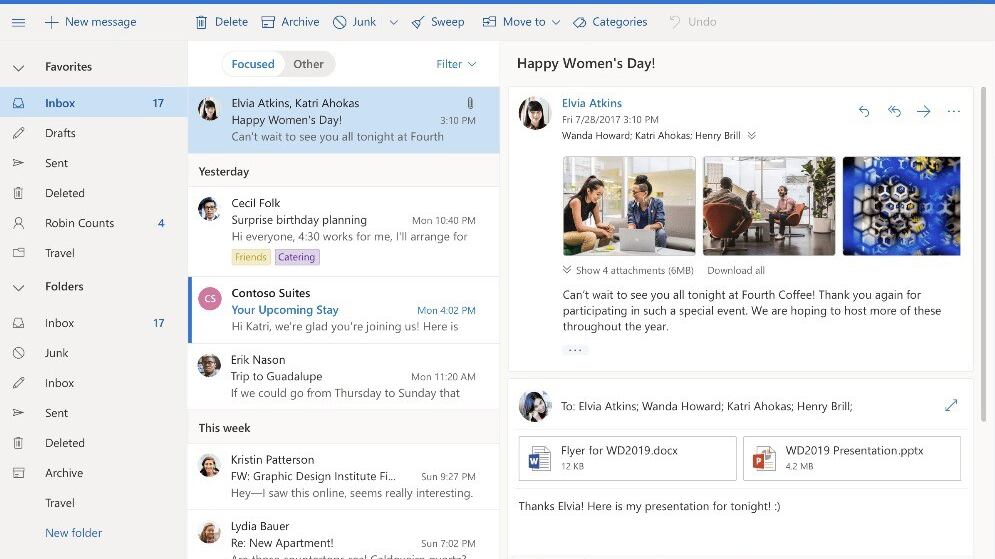Open the Drafts folder under Favorites
This screenshot has height=559, width=995.
(x=60, y=133)
